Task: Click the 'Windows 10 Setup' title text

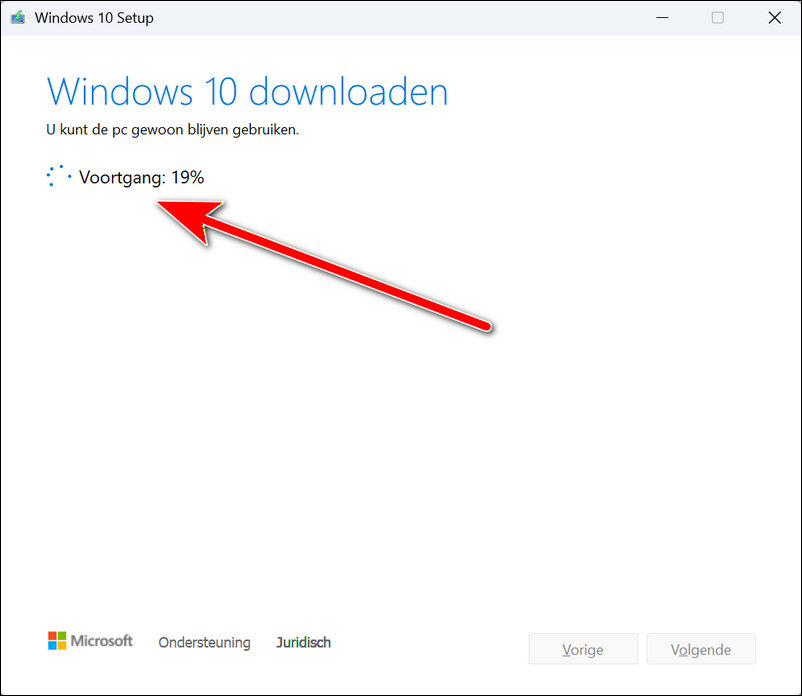Action: pos(95,18)
